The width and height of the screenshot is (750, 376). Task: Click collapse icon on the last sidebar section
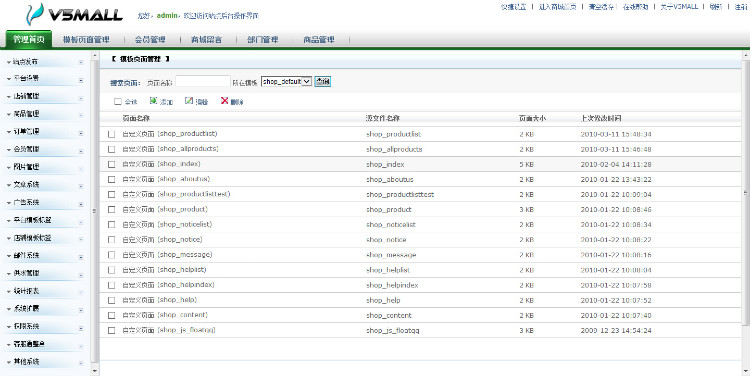(80, 363)
